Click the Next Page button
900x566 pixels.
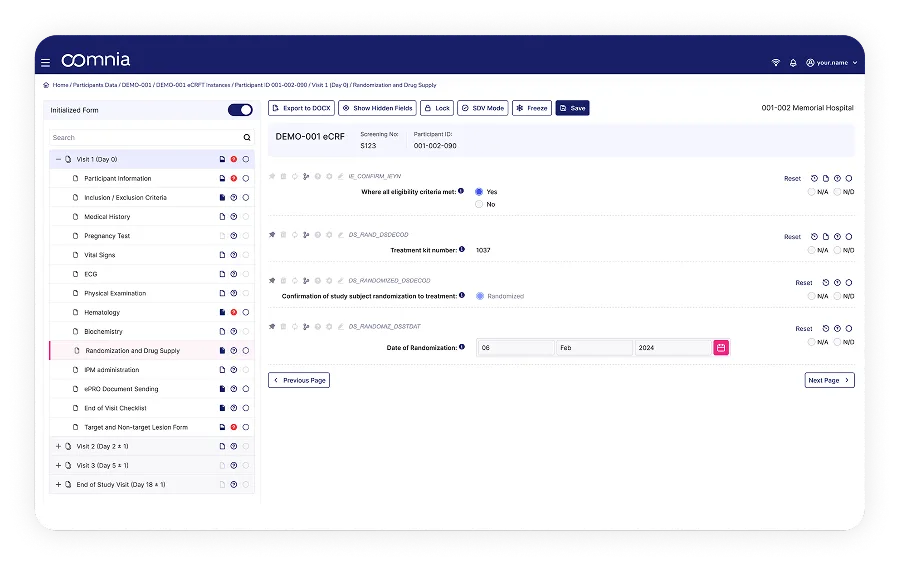coord(829,380)
